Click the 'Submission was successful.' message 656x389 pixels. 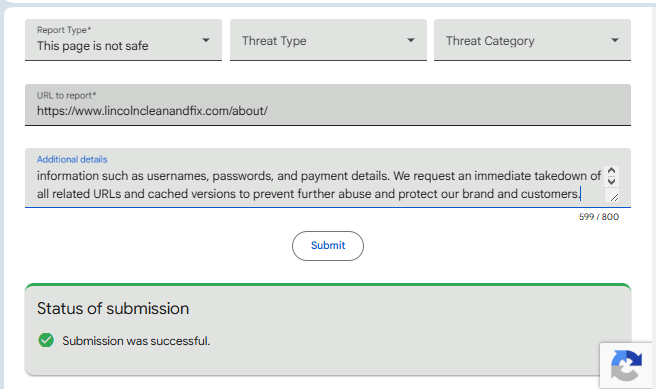[136, 341]
